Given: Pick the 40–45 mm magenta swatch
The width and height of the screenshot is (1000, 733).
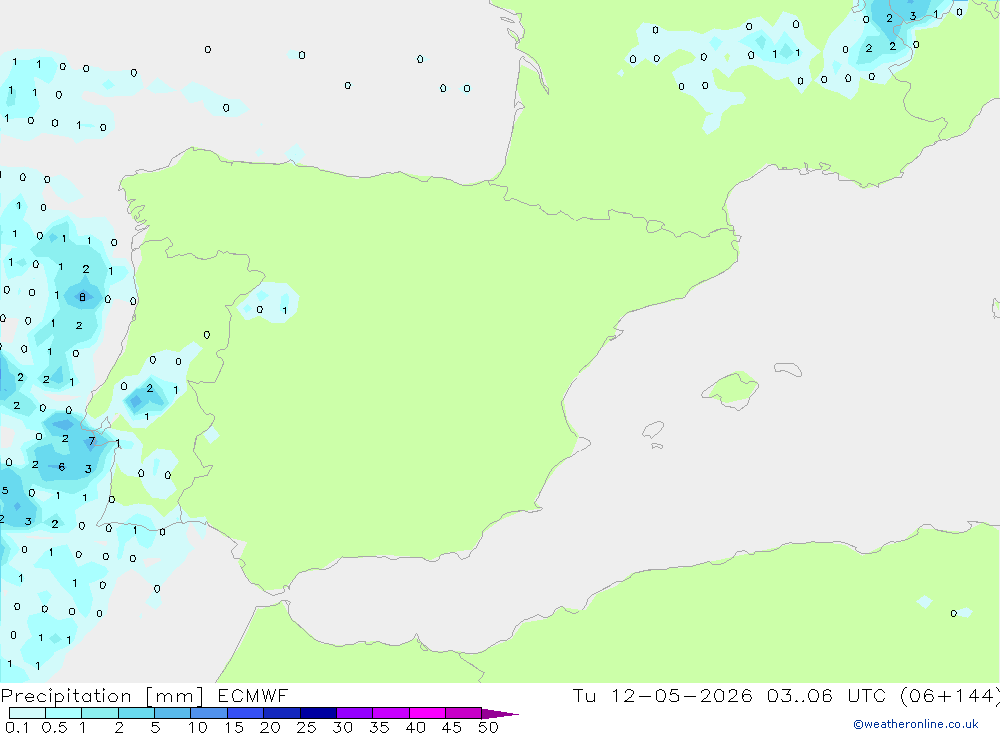Looking at the screenshot, I should [x=427, y=713].
